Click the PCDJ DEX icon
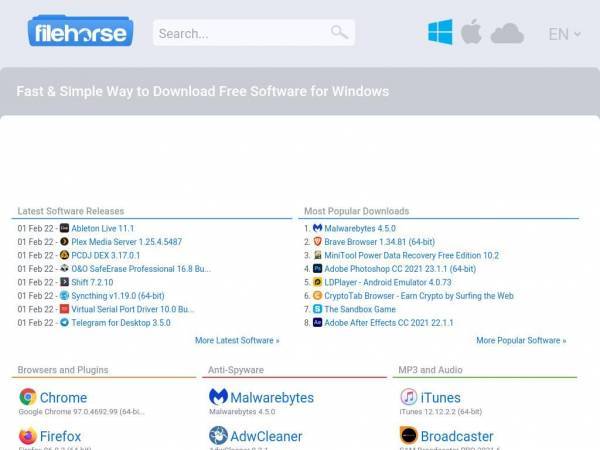The image size is (600, 450). point(64,255)
